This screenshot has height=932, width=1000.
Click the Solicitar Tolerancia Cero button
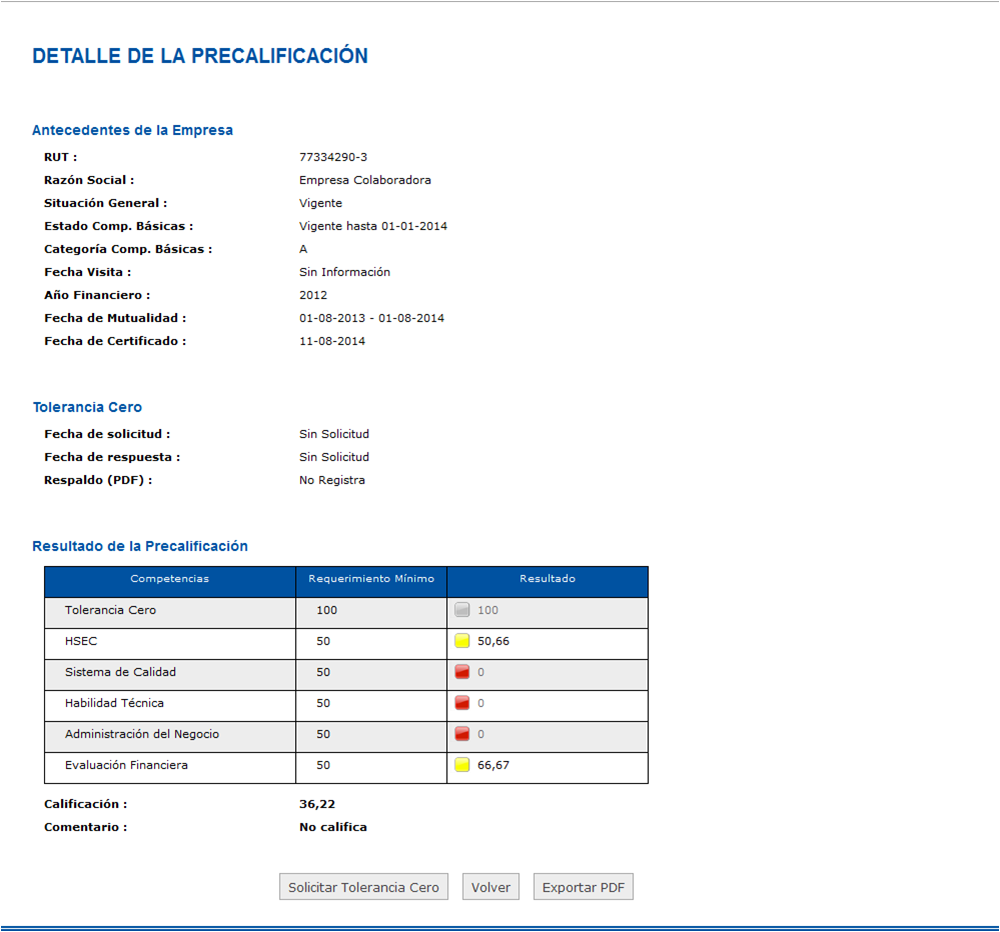coord(364,887)
